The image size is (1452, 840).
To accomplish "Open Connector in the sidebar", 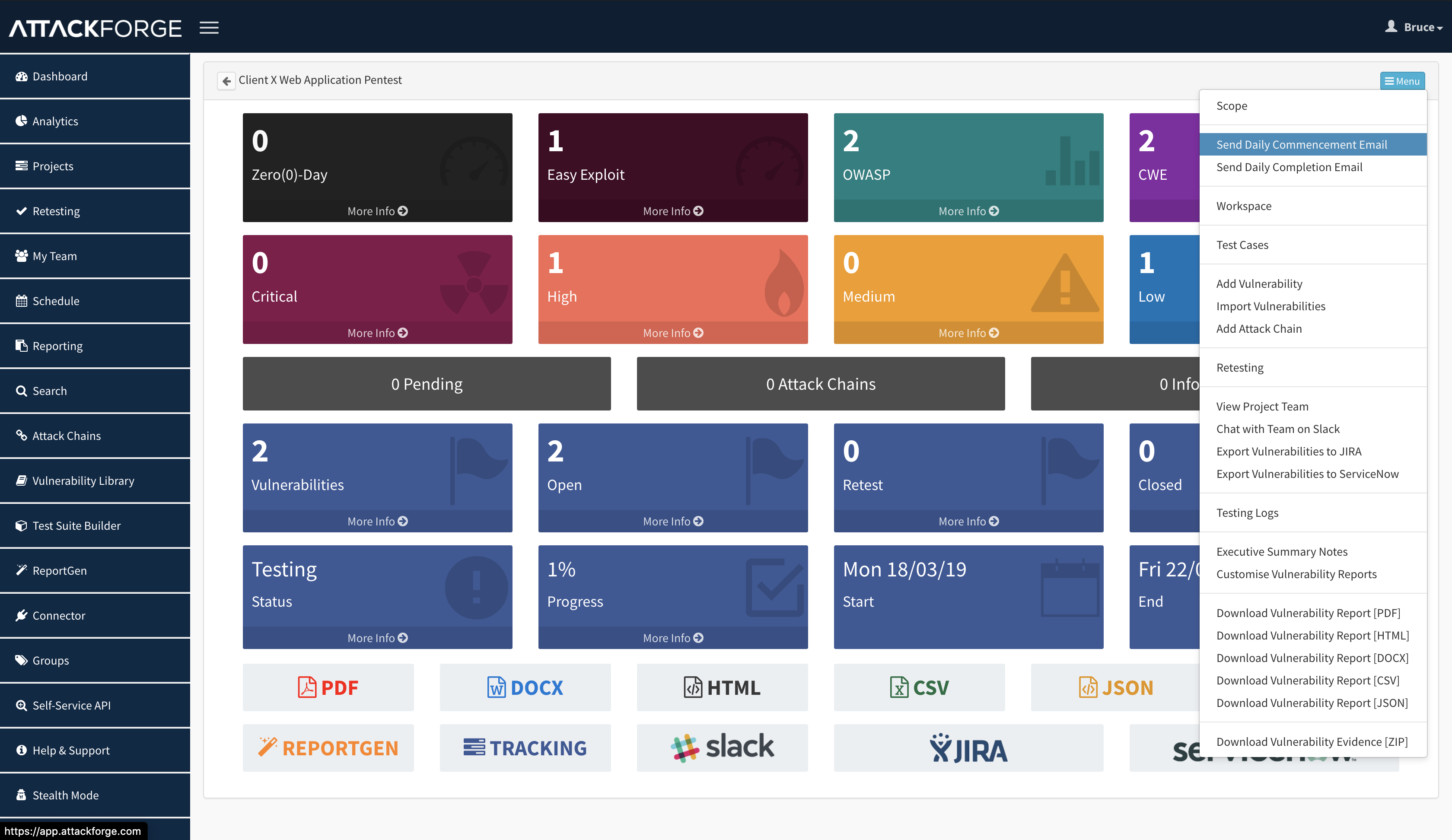I will [x=95, y=615].
